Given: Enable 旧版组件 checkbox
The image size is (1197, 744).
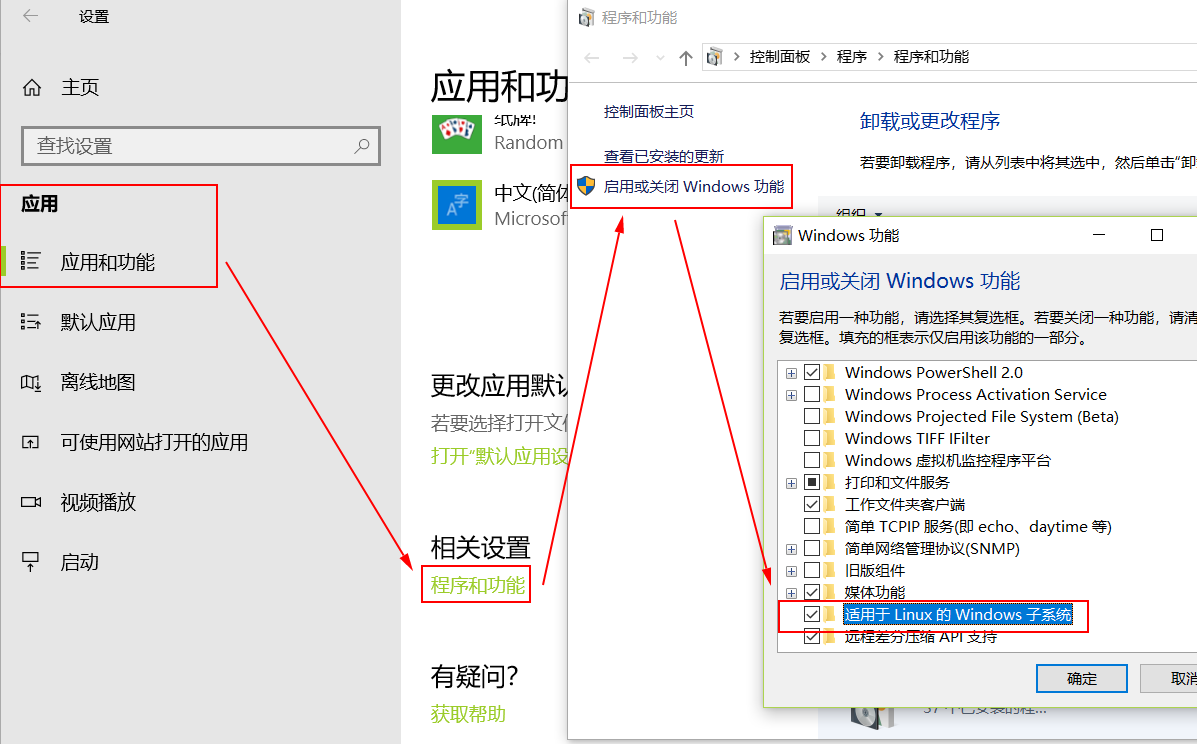Looking at the screenshot, I should click(x=812, y=570).
